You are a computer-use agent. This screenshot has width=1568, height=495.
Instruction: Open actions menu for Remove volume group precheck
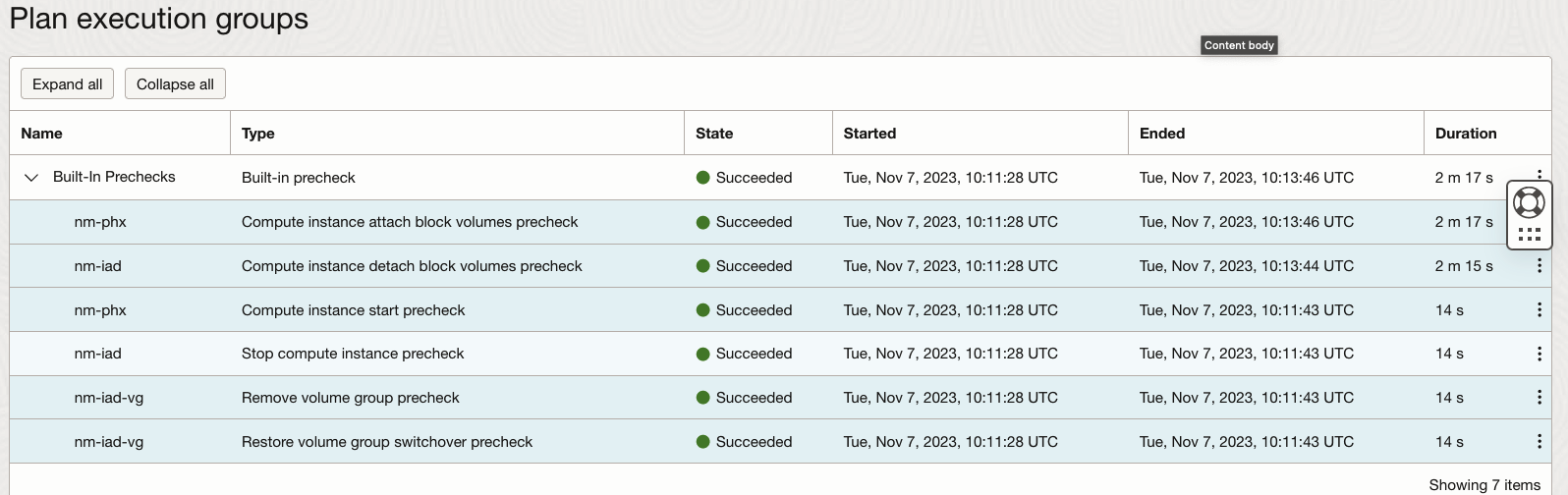click(1539, 398)
